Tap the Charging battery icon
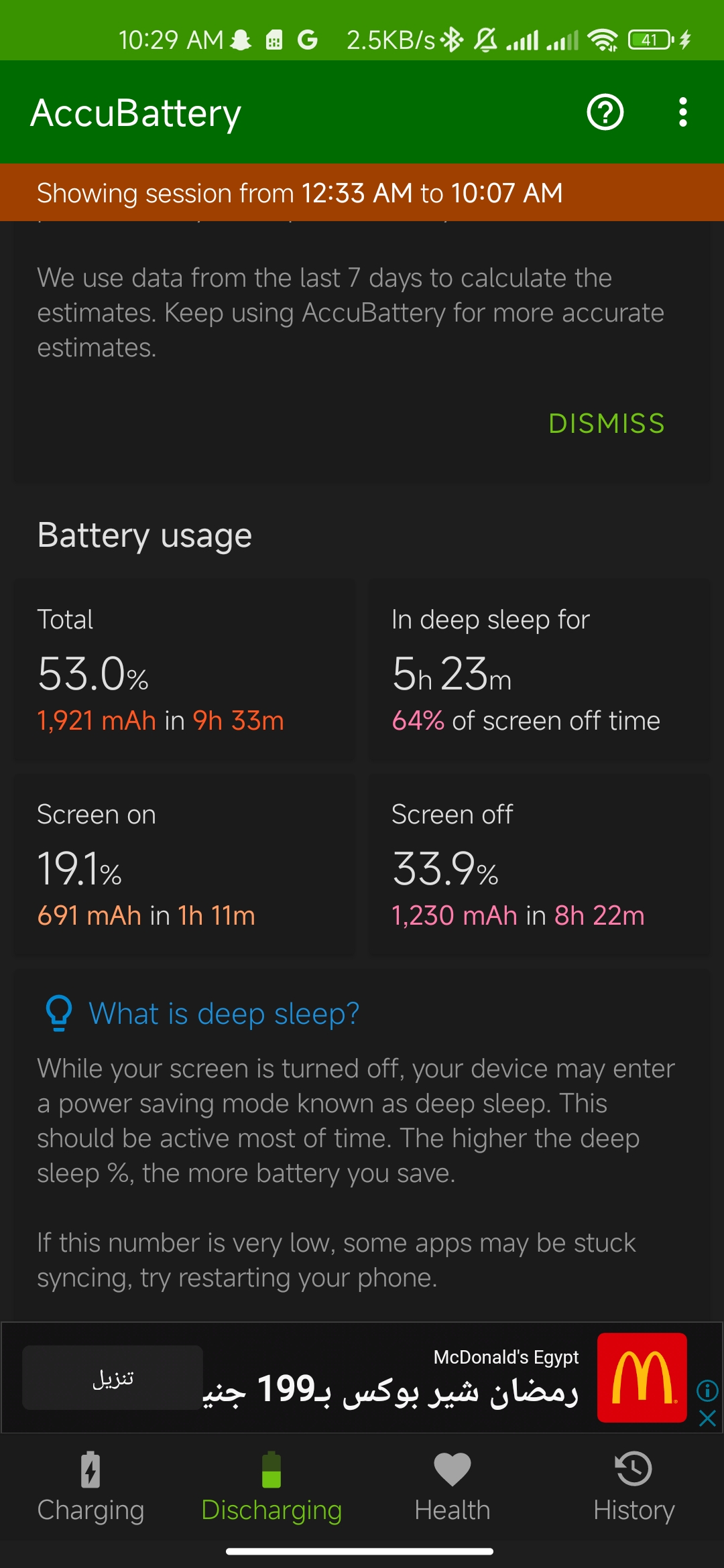Image resolution: width=724 pixels, height=1568 pixels. point(90,1470)
